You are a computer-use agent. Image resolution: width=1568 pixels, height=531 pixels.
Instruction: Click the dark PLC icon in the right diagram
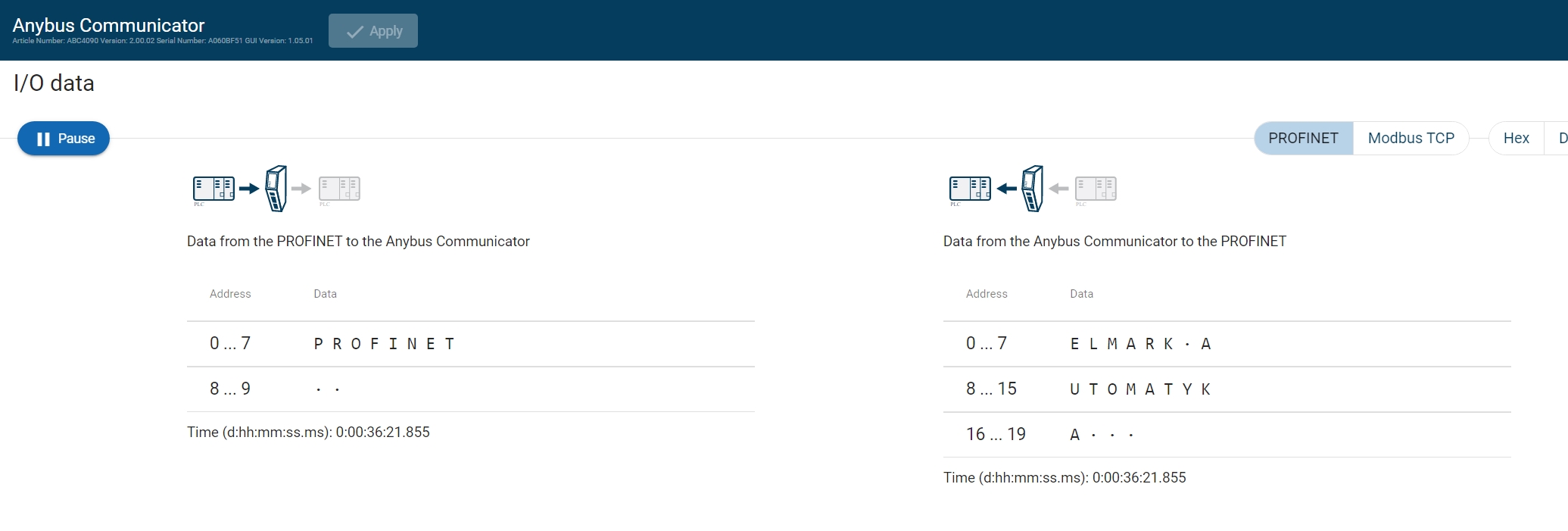pyautogui.click(x=970, y=189)
